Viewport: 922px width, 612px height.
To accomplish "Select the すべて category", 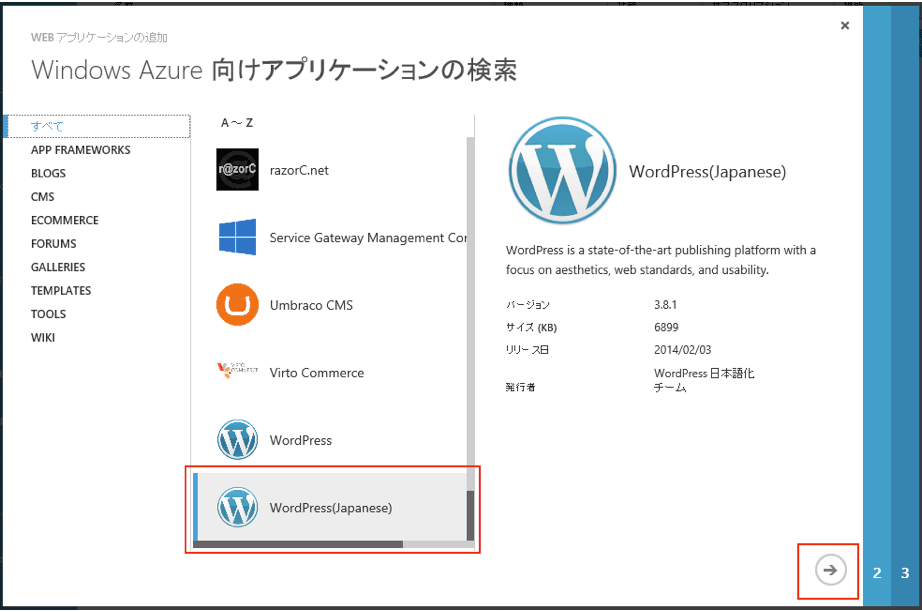I will (x=98, y=126).
